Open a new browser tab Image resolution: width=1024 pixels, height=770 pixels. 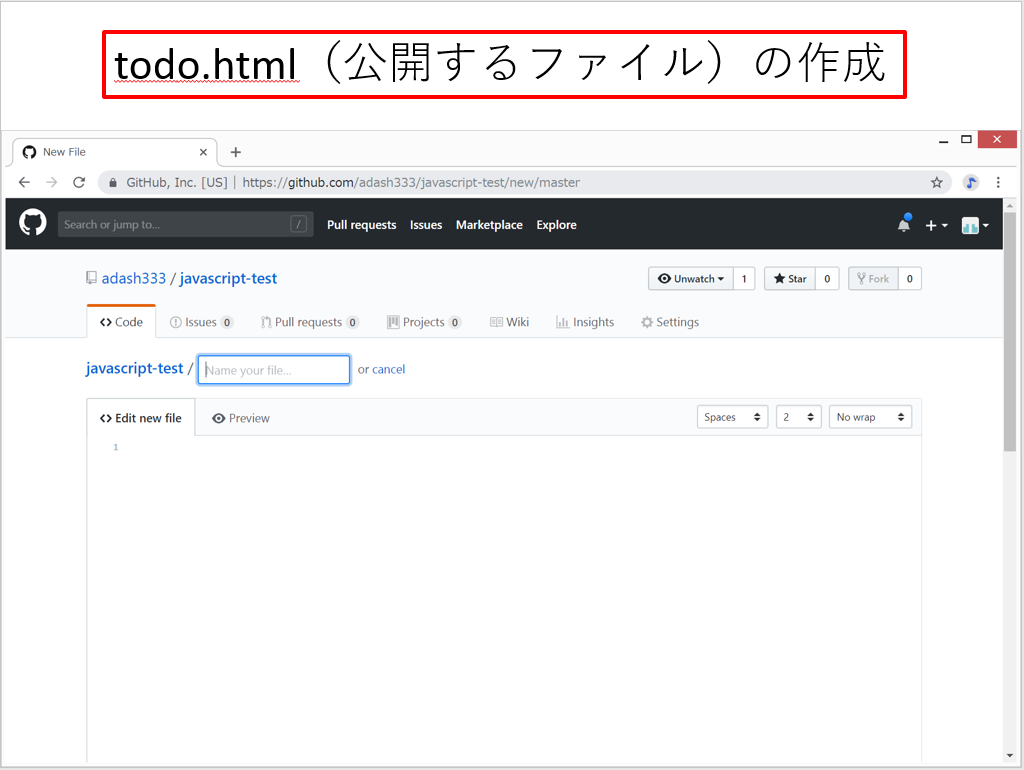pyautogui.click(x=236, y=152)
